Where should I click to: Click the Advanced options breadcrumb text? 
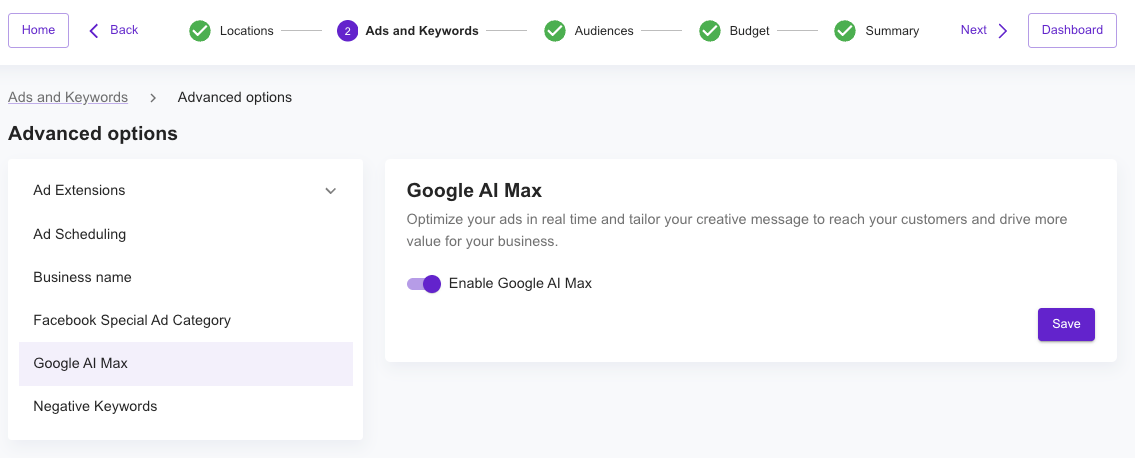tap(235, 97)
